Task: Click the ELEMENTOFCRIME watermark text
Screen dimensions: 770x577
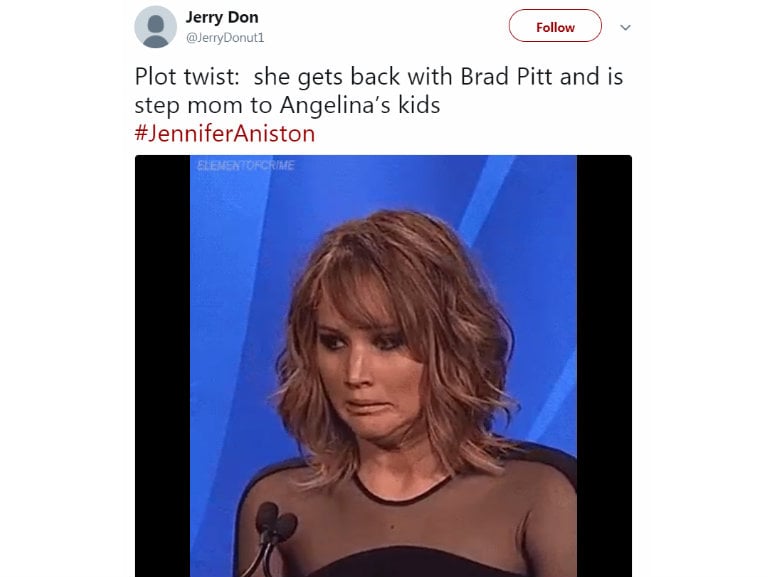Action: tap(246, 165)
